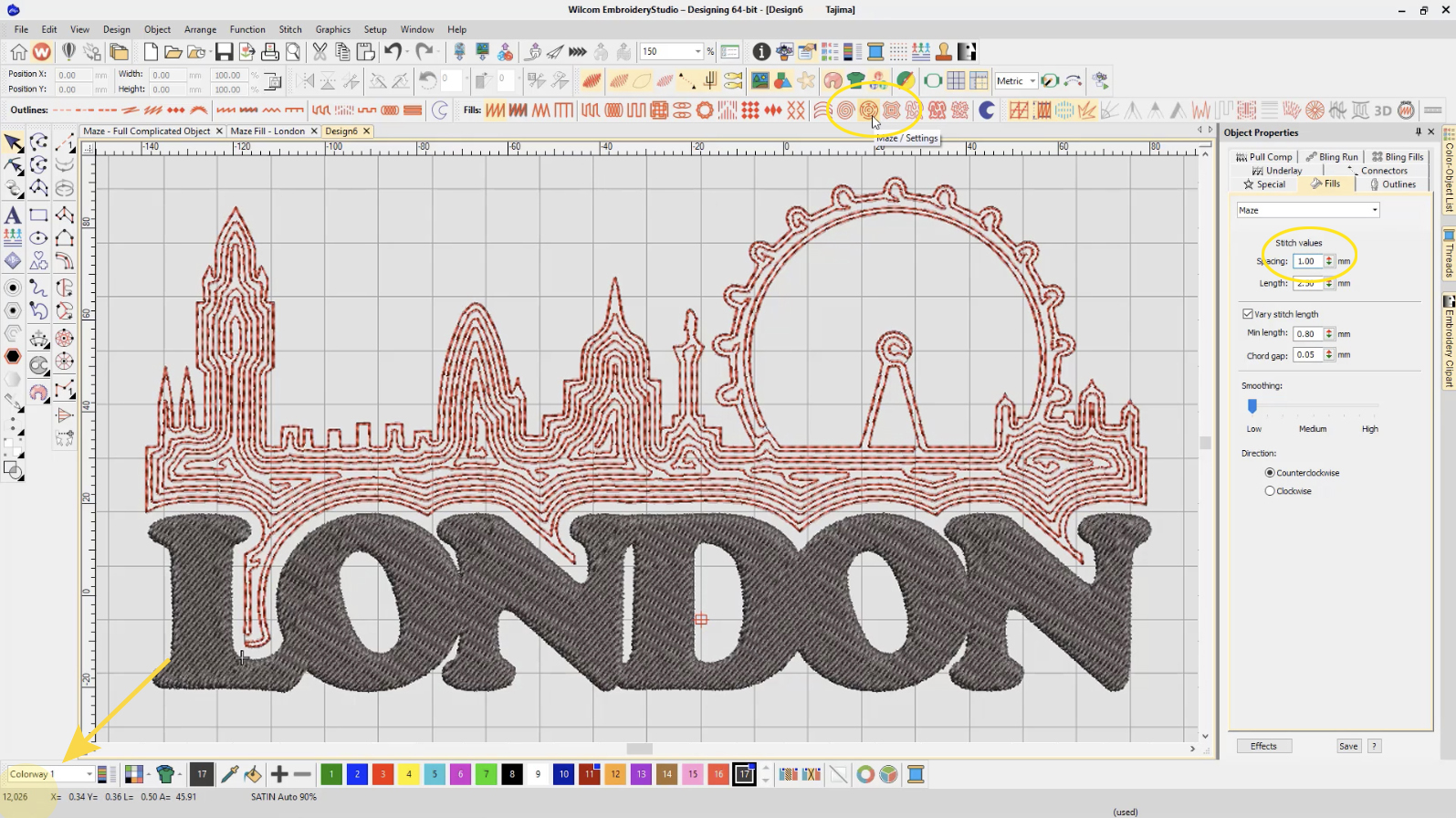
Task: Open the Stitch menu
Action: 290,29
